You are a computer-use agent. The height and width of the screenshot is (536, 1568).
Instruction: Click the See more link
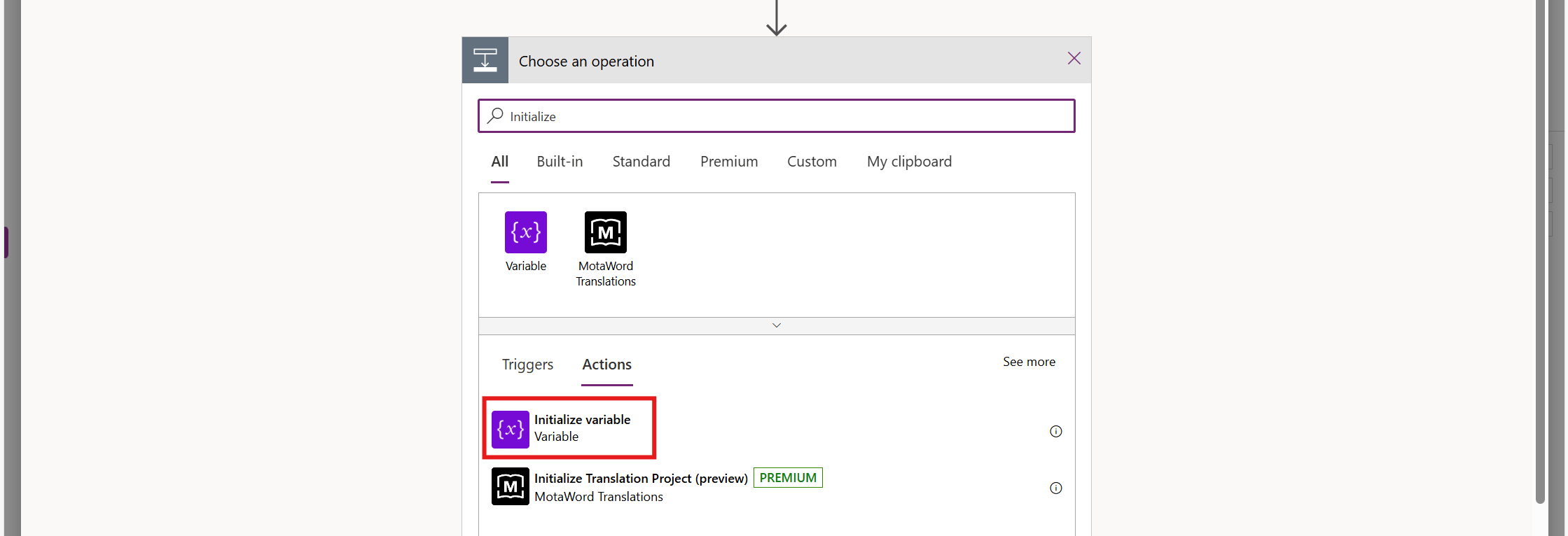[x=1028, y=362]
